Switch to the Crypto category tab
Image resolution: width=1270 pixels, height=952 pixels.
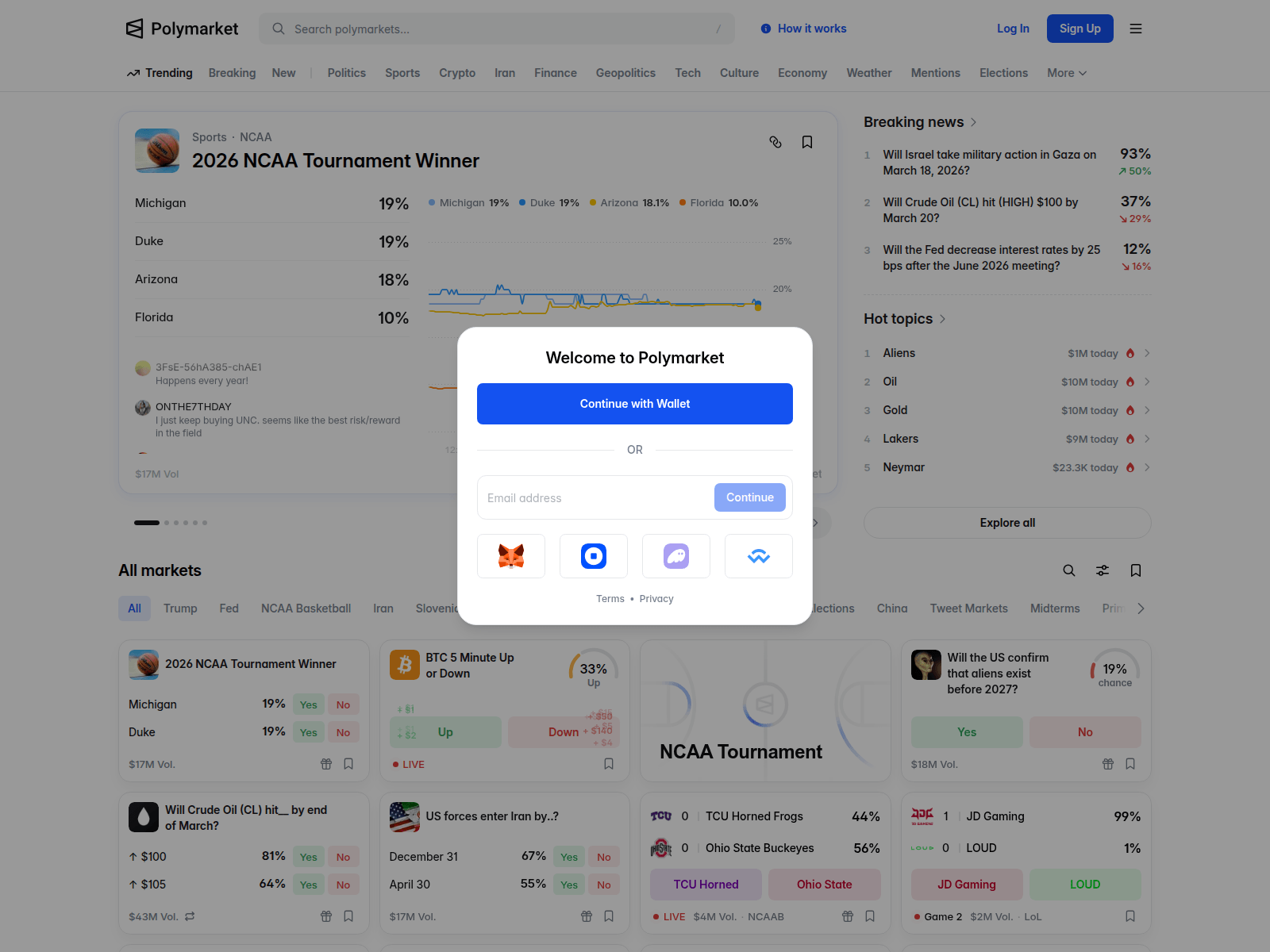pos(457,72)
